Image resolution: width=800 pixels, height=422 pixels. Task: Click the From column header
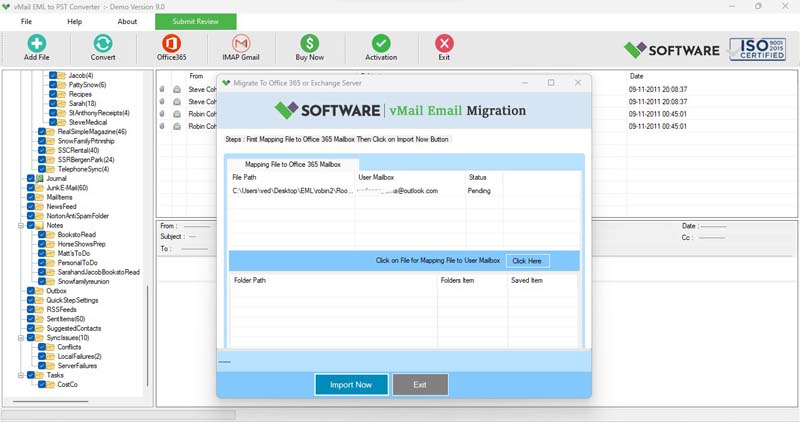tap(196, 76)
